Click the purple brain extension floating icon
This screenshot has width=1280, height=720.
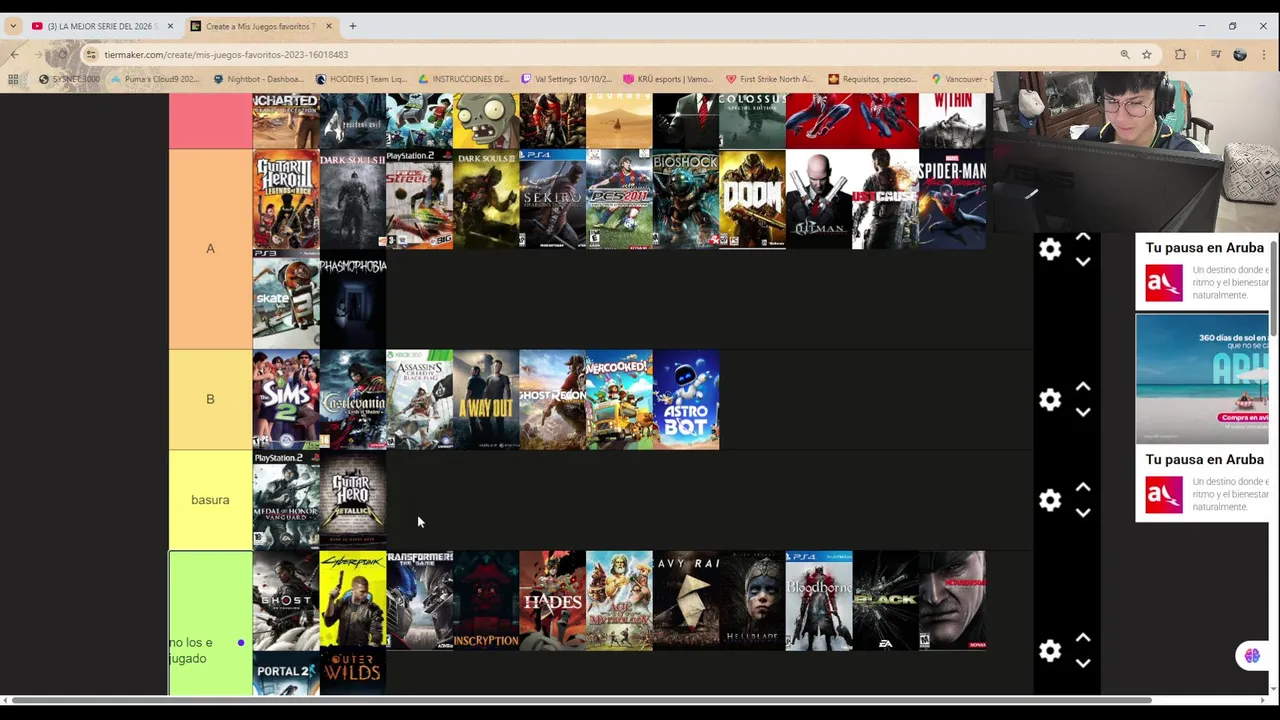(1252, 656)
